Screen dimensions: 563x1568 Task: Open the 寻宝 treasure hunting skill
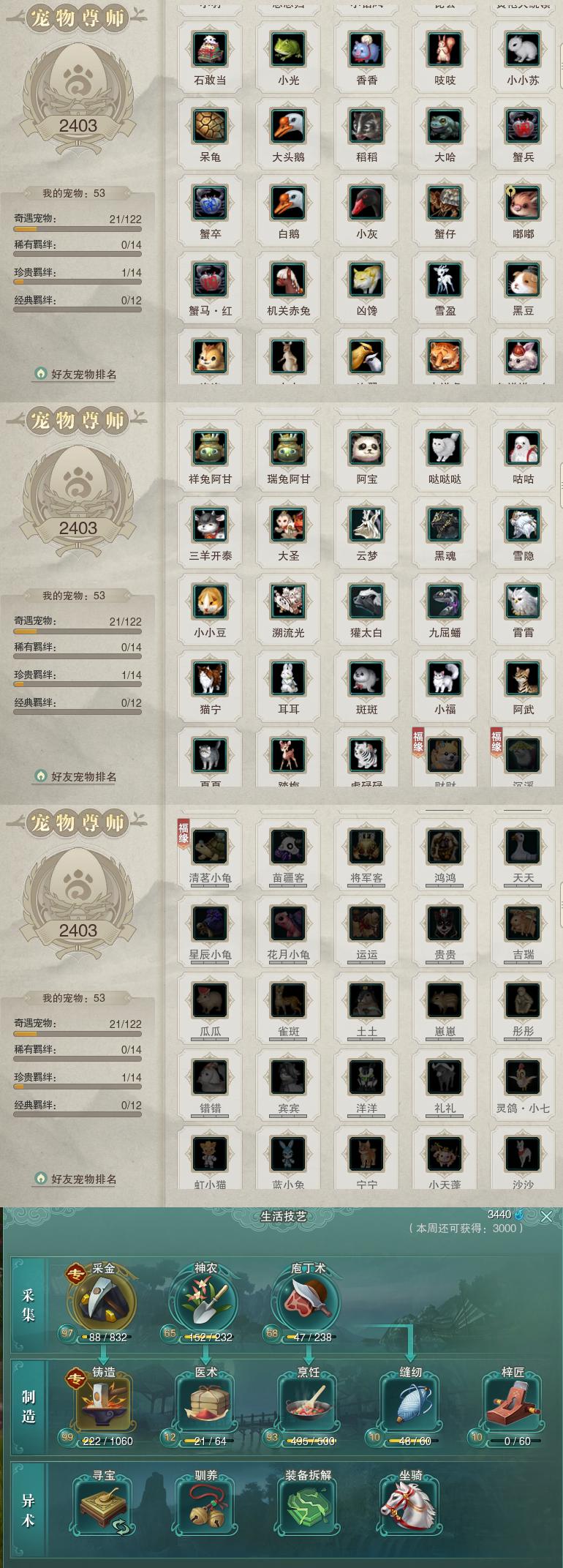tap(103, 1505)
